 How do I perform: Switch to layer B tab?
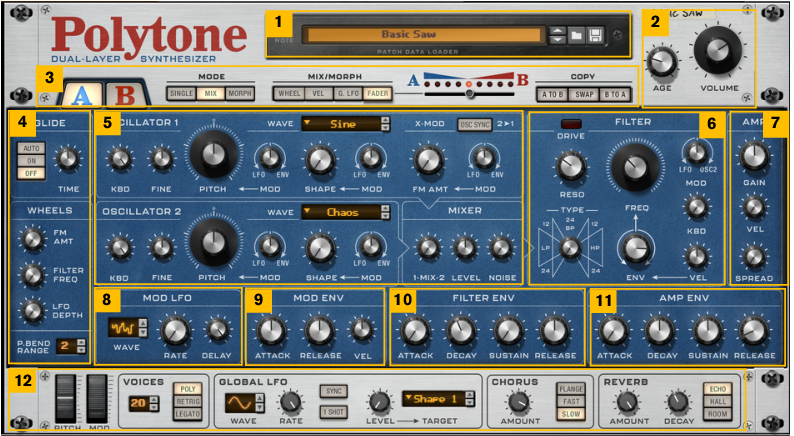pyautogui.click(x=126, y=95)
